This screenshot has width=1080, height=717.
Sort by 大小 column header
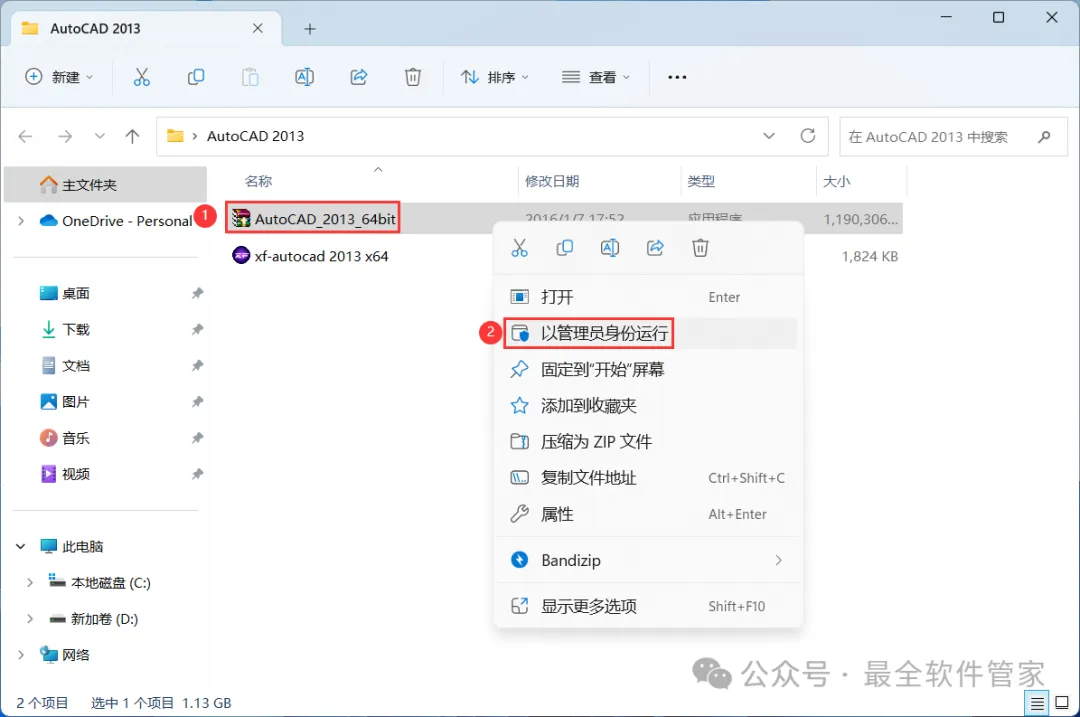coord(837,181)
